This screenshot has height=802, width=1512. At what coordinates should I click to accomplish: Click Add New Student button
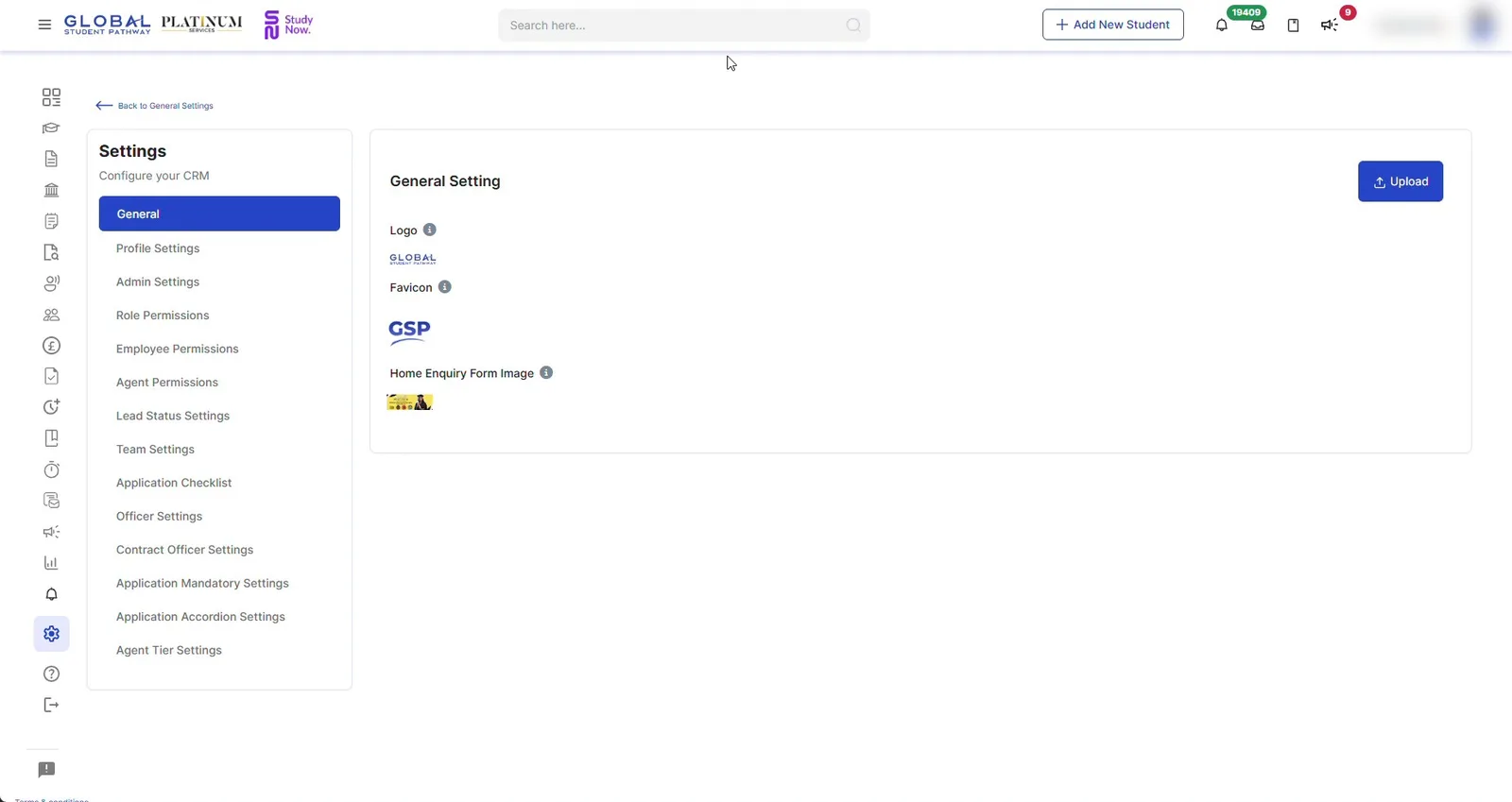pos(1112,25)
